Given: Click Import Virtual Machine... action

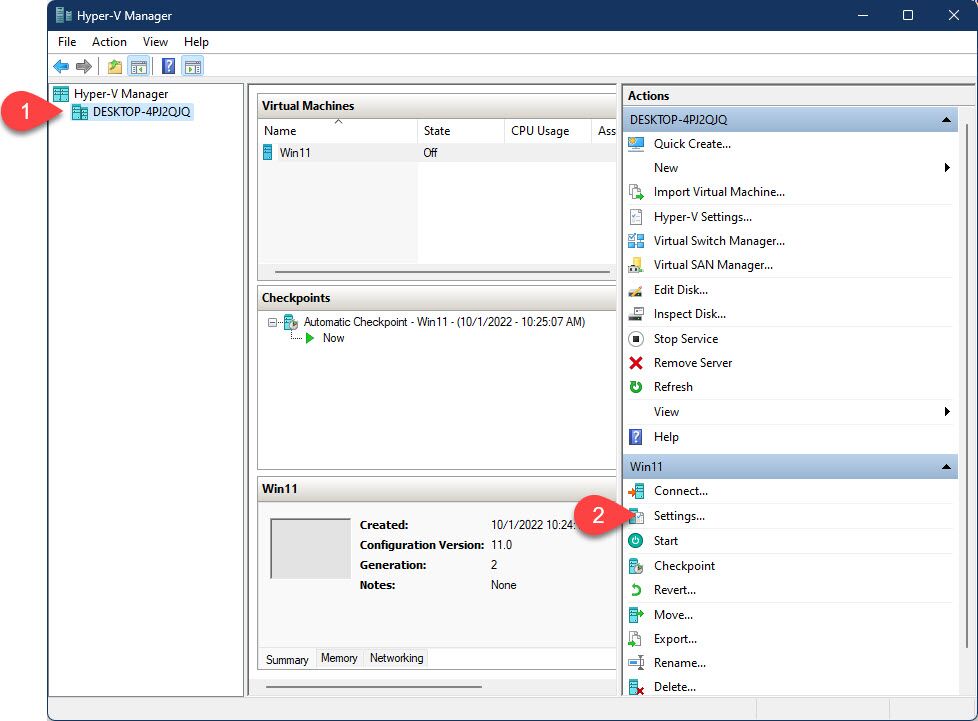Looking at the screenshot, I should point(719,192).
